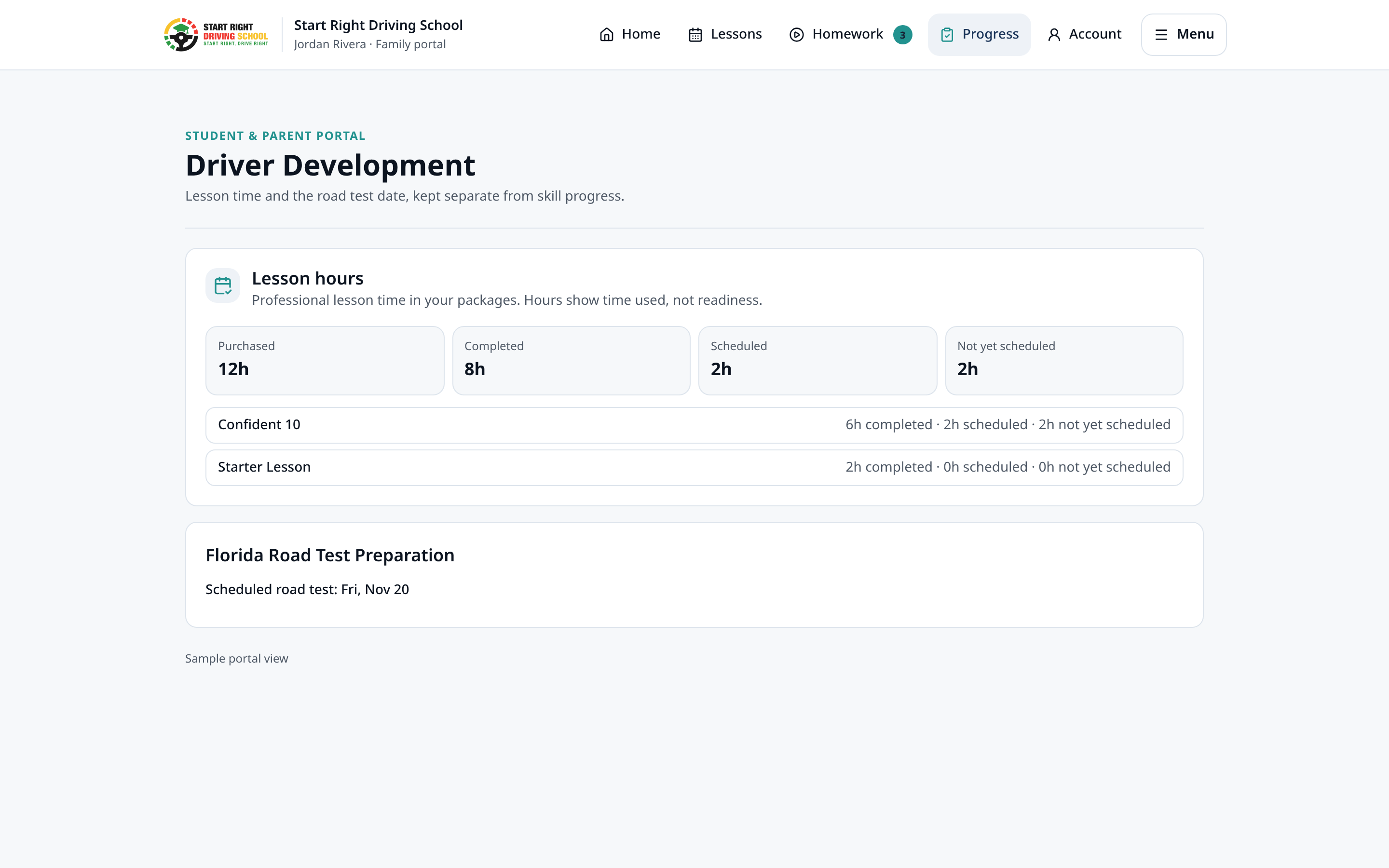Click the Homework play-circle icon
The width and height of the screenshot is (1389, 868).
click(x=797, y=35)
